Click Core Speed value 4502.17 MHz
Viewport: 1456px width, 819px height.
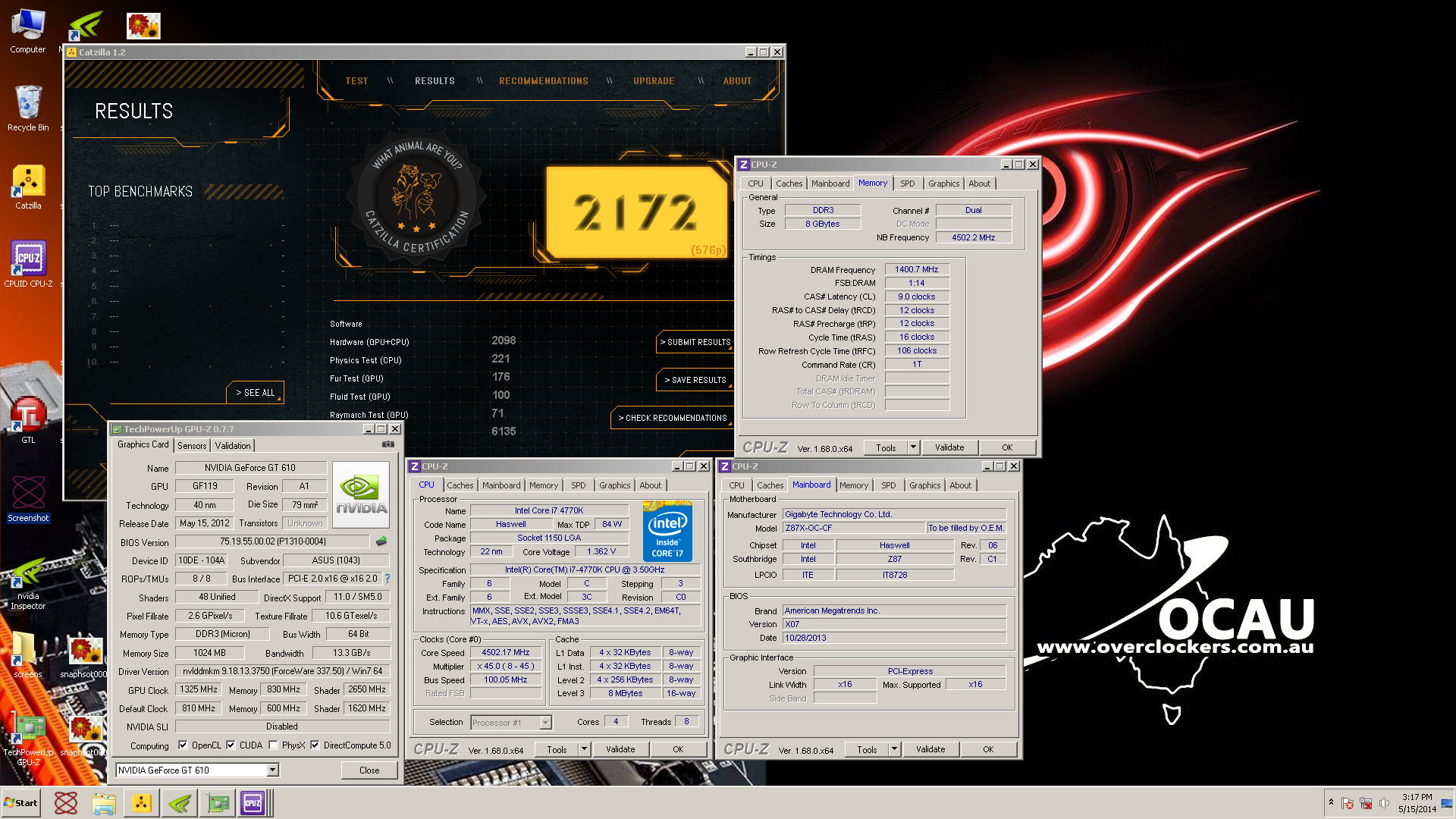(x=505, y=652)
